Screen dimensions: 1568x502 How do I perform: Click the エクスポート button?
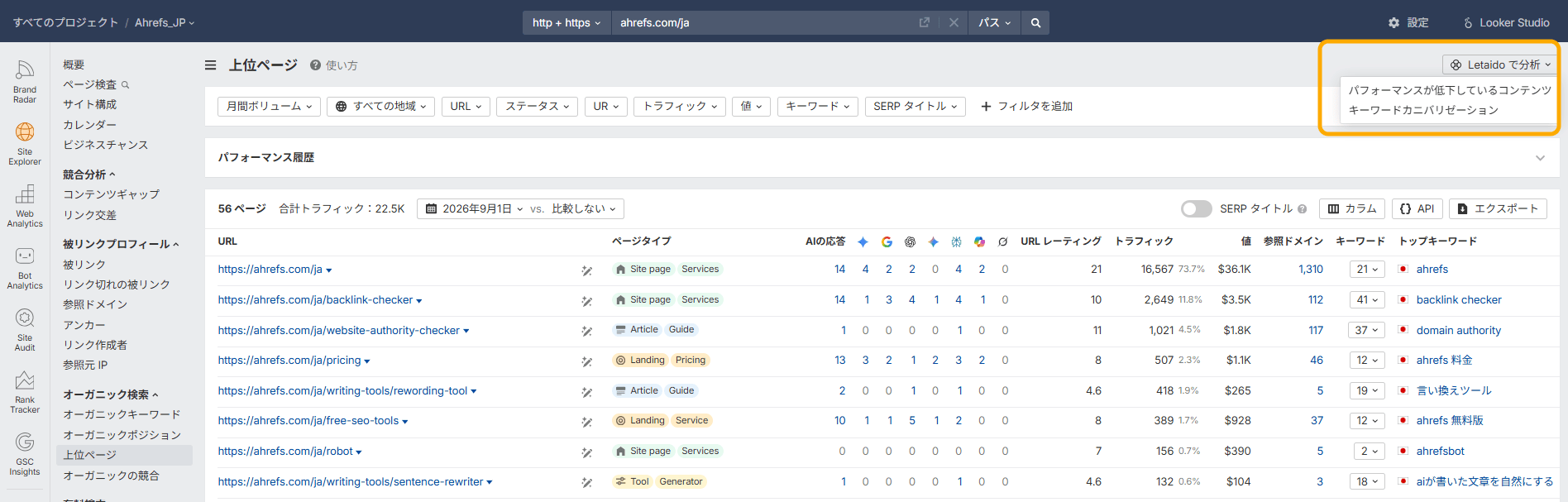(x=1498, y=208)
